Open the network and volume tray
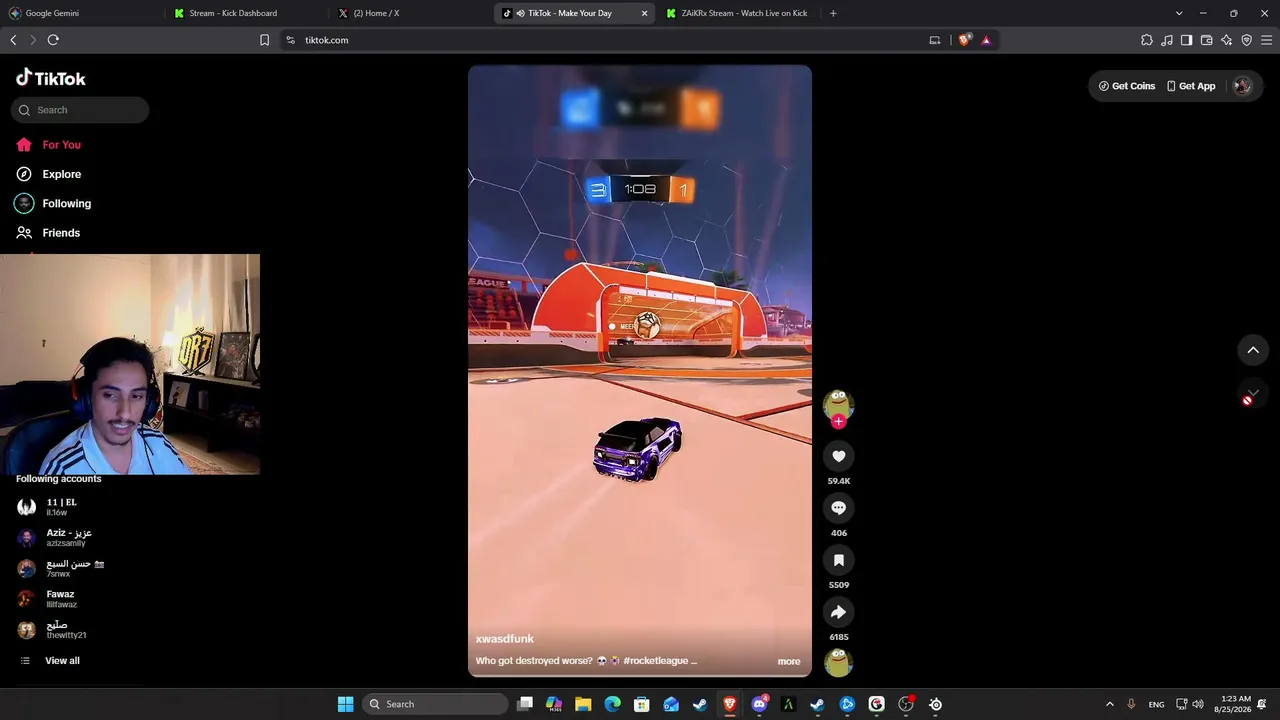The image size is (1280, 720). tap(1190, 704)
